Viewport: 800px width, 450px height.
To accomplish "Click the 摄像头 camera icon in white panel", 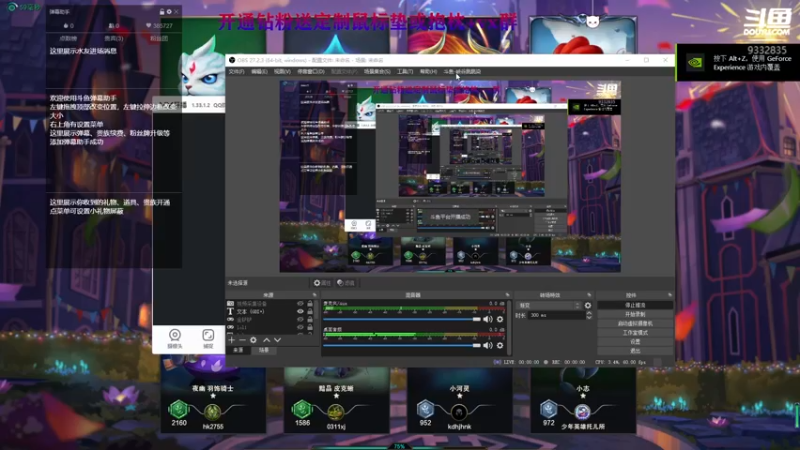I will 174,338.
